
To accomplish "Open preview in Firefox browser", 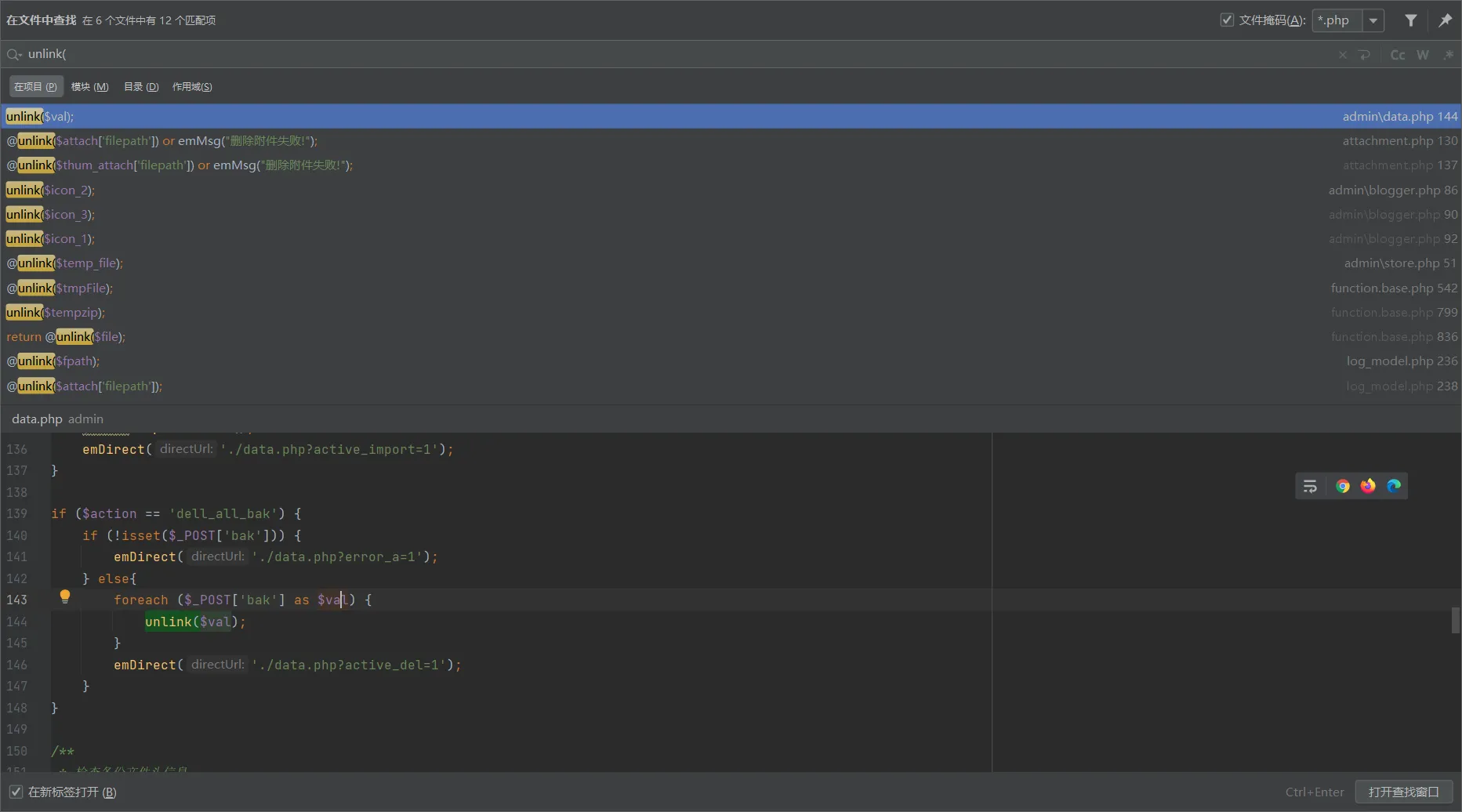I will pyautogui.click(x=1368, y=486).
